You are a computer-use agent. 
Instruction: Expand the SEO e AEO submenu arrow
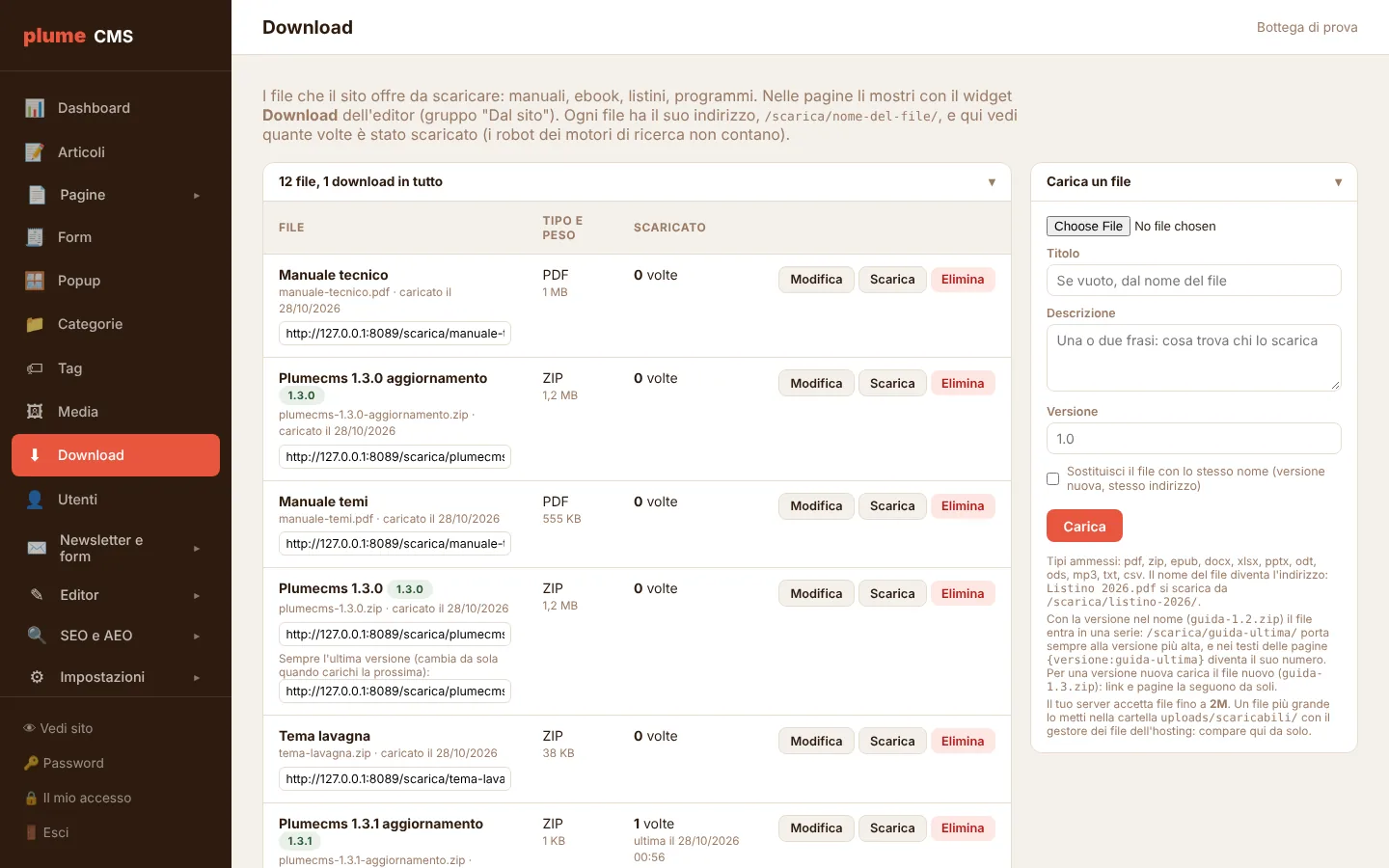[197, 637]
